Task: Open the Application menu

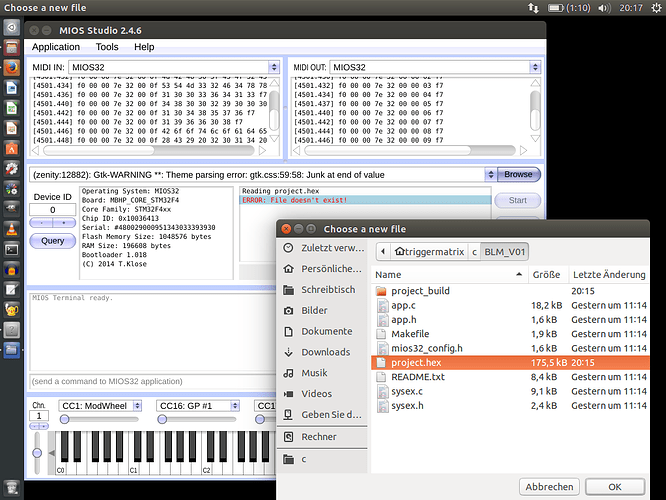Action: [x=56, y=47]
